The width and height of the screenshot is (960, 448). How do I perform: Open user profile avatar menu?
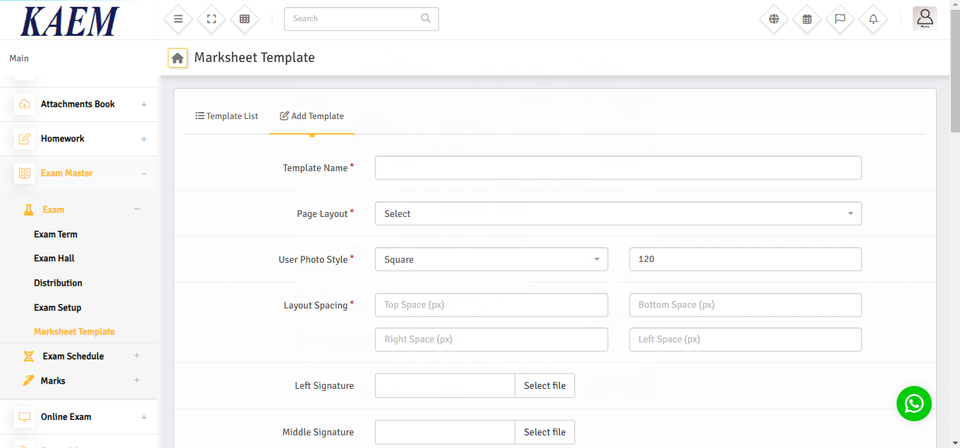point(924,18)
